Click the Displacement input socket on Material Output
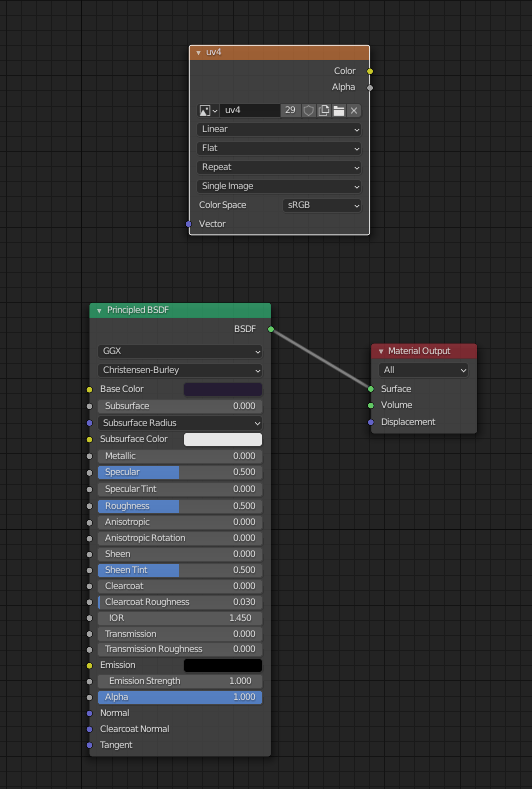 coord(371,422)
